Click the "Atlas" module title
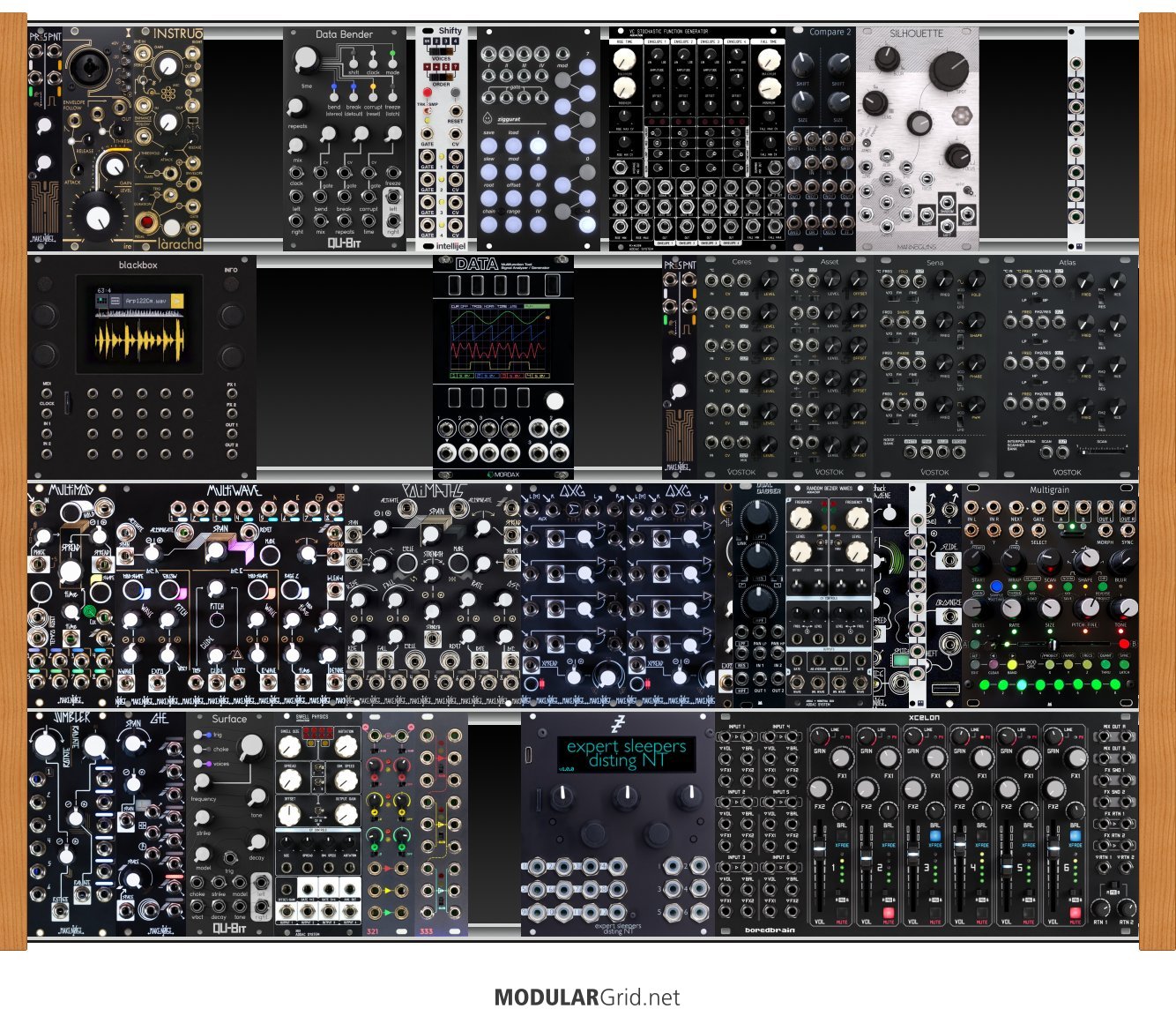This screenshot has width=1176, height=1016. 1068,262
